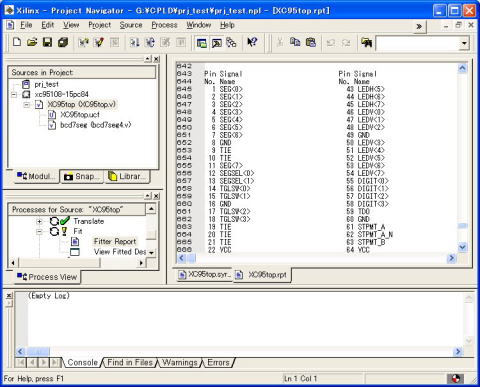Click the XC95top.ucf file icon
The width and height of the screenshot is (480, 387).
pos(52,115)
